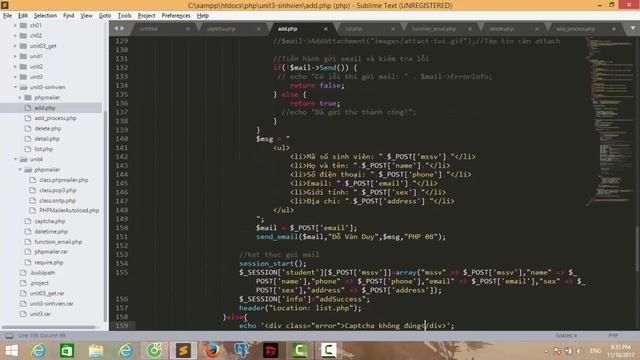Screen dimensions: 640x360
Task: Open the File menu
Action: click(x=7, y=16)
